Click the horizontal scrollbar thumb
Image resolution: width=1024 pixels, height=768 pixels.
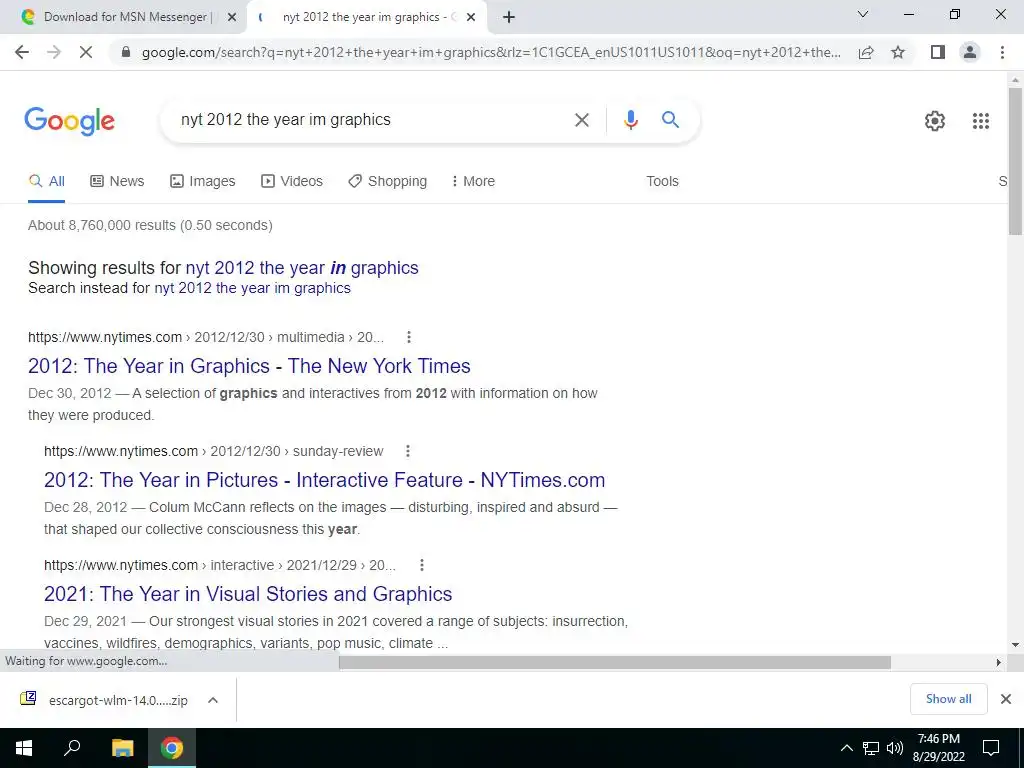coord(615,662)
